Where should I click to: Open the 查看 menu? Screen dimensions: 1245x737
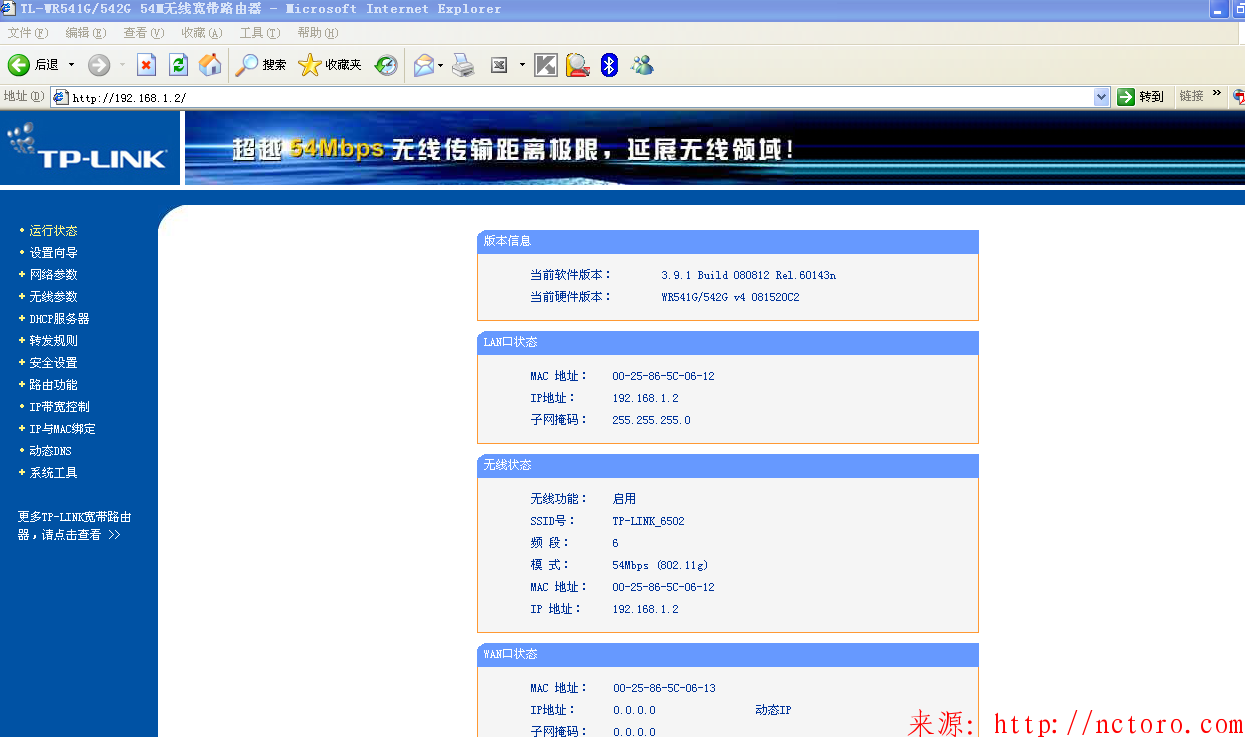(144, 33)
